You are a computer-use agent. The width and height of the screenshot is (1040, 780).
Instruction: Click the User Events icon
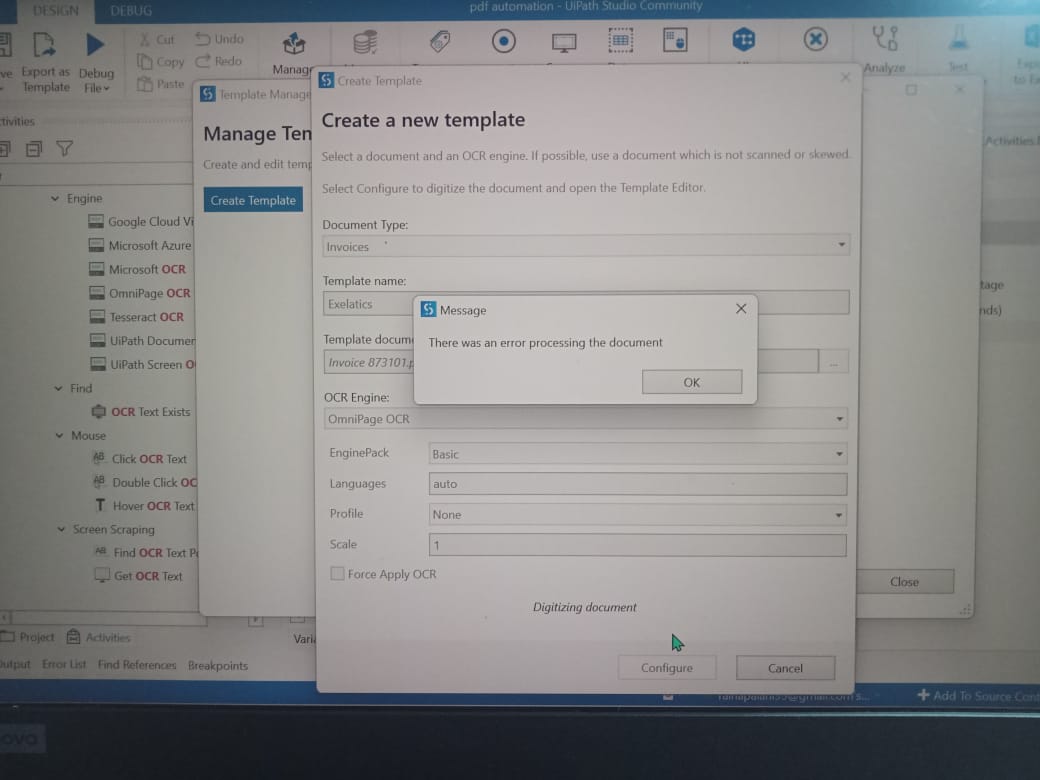click(x=675, y=40)
